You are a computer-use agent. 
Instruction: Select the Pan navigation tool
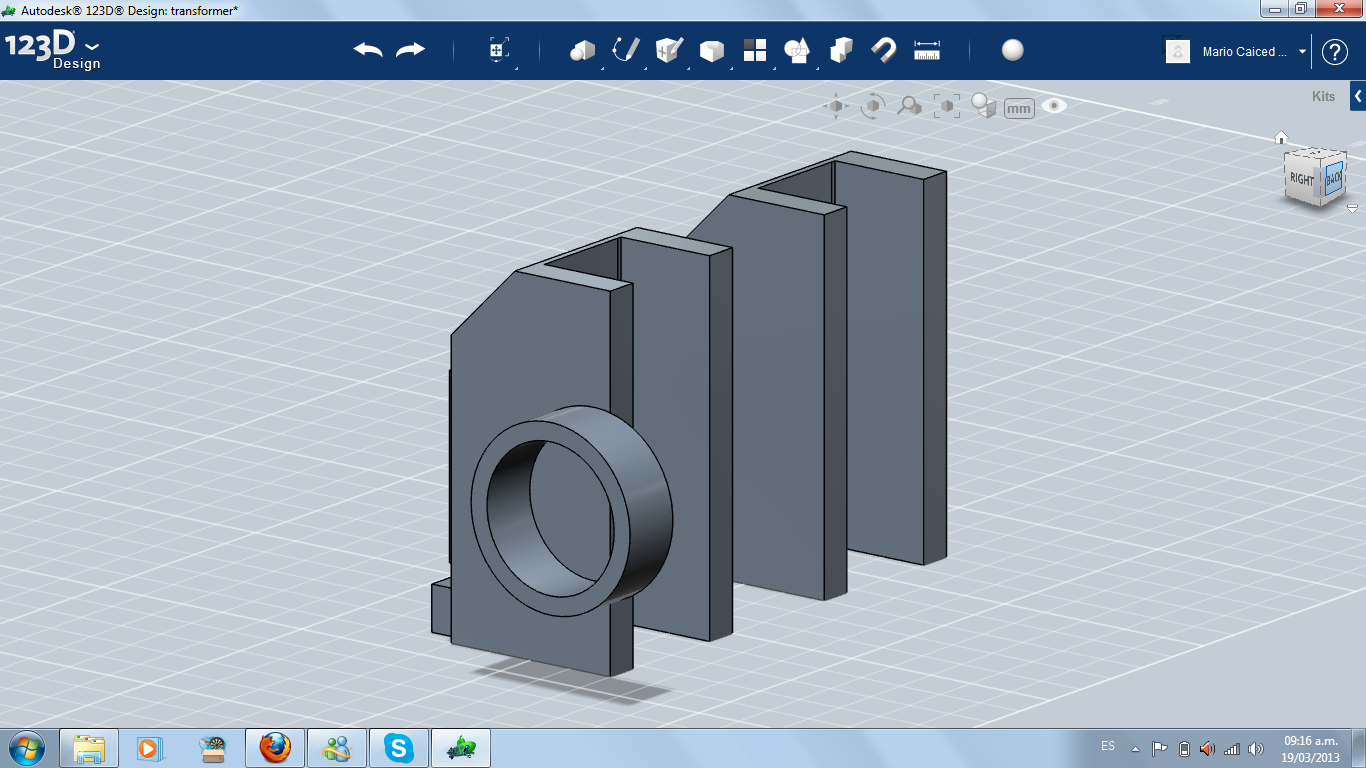tap(836, 106)
